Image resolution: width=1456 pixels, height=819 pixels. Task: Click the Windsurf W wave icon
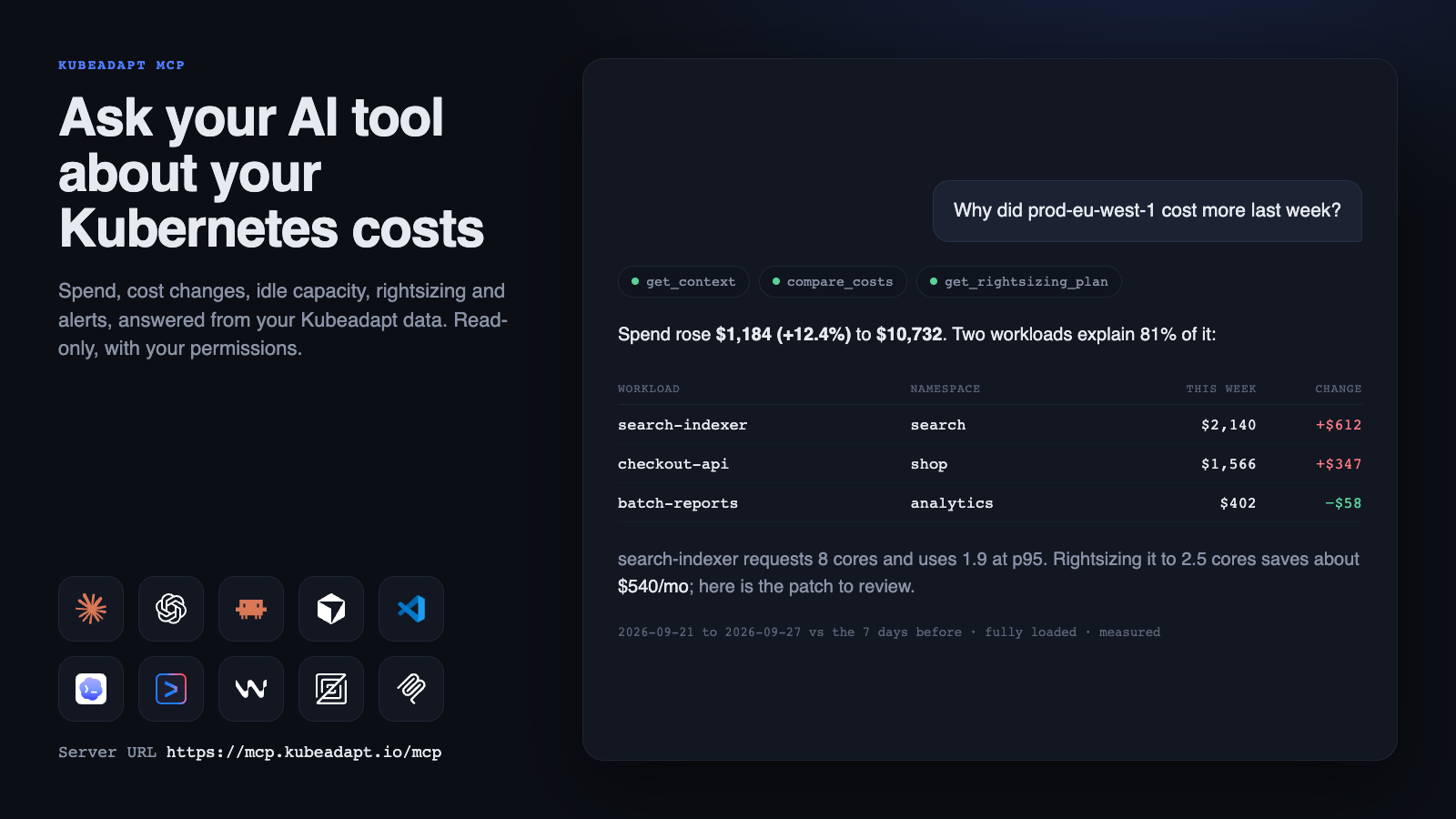(251, 689)
